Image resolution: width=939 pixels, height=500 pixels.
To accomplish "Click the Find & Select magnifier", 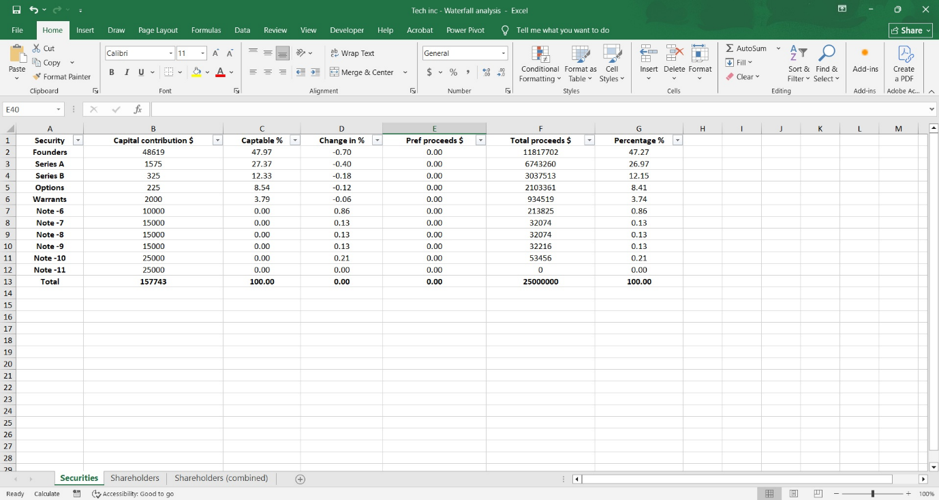I will tap(826, 54).
